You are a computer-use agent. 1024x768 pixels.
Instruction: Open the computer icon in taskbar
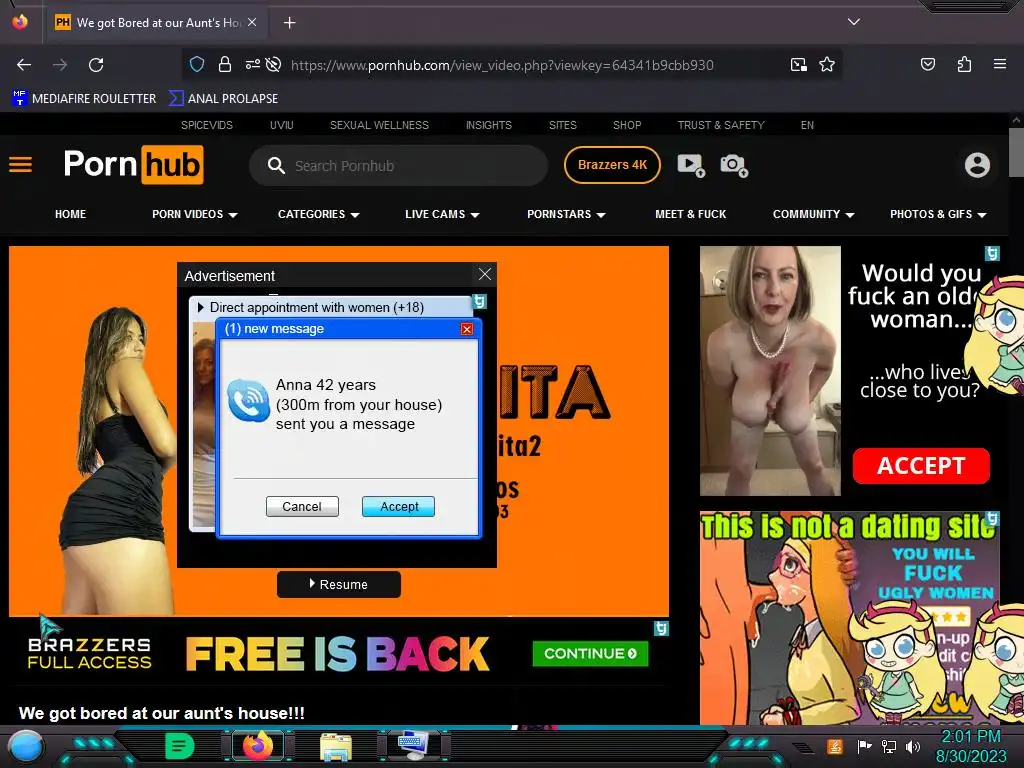tap(413, 746)
